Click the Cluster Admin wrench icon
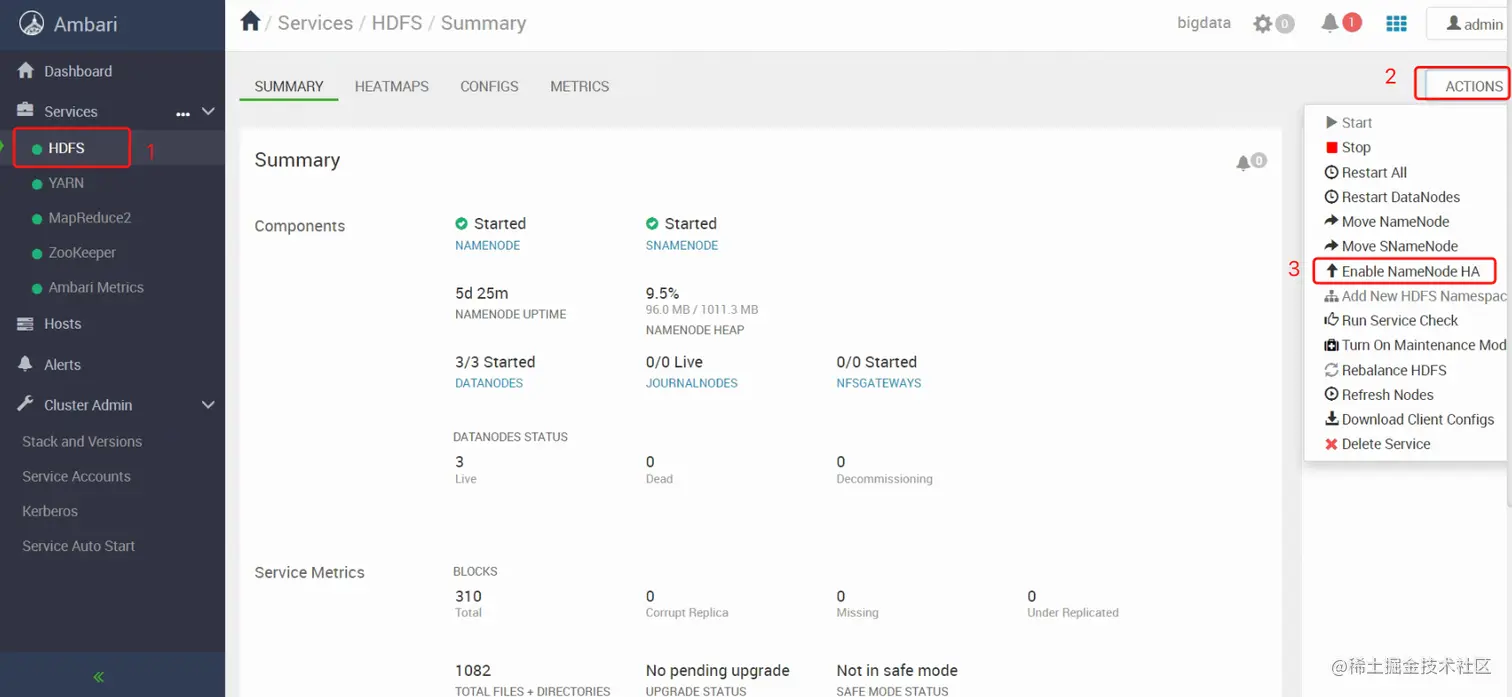 pyautogui.click(x=26, y=405)
